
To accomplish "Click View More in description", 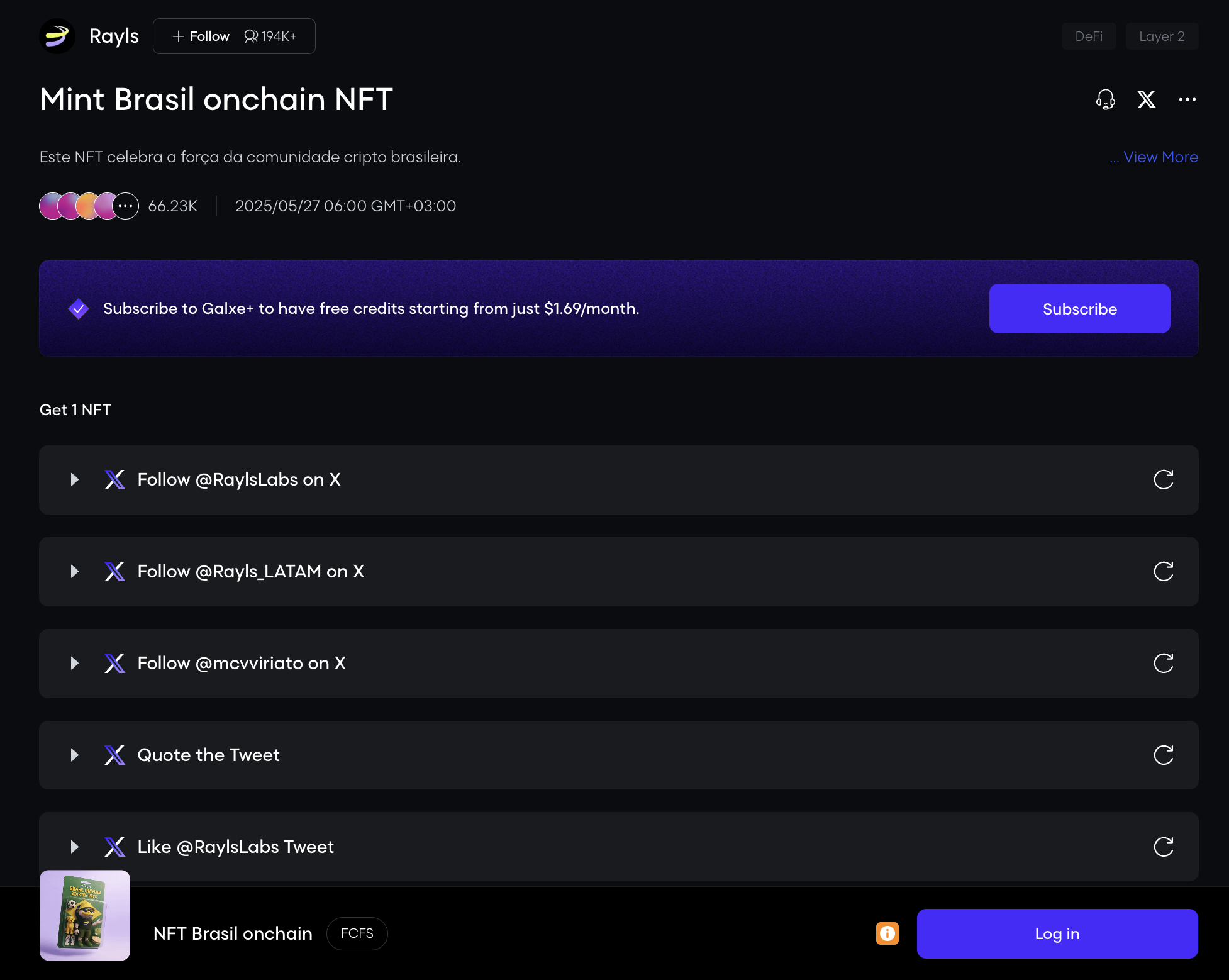I will click(1160, 157).
